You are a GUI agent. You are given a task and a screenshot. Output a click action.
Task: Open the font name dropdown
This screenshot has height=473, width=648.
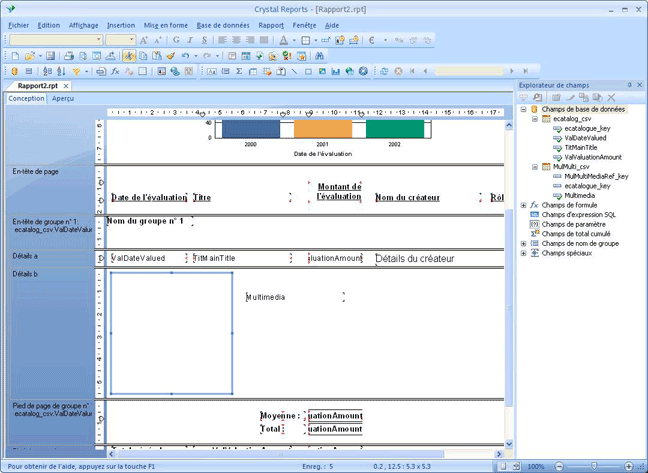[x=98, y=40]
